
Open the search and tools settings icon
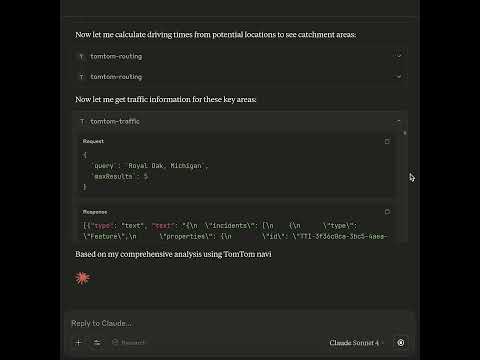coord(97,342)
